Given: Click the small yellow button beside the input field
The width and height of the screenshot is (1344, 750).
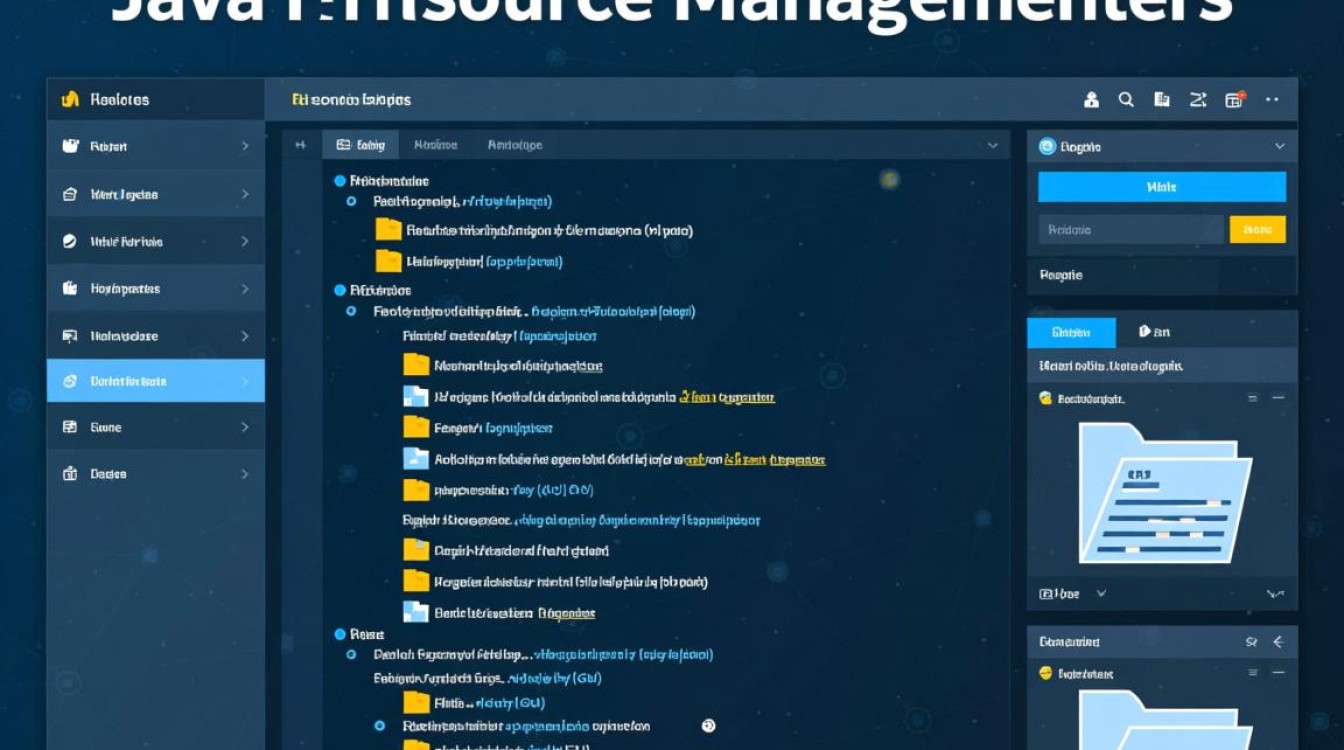Looking at the screenshot, I should tap(1257, 229).
